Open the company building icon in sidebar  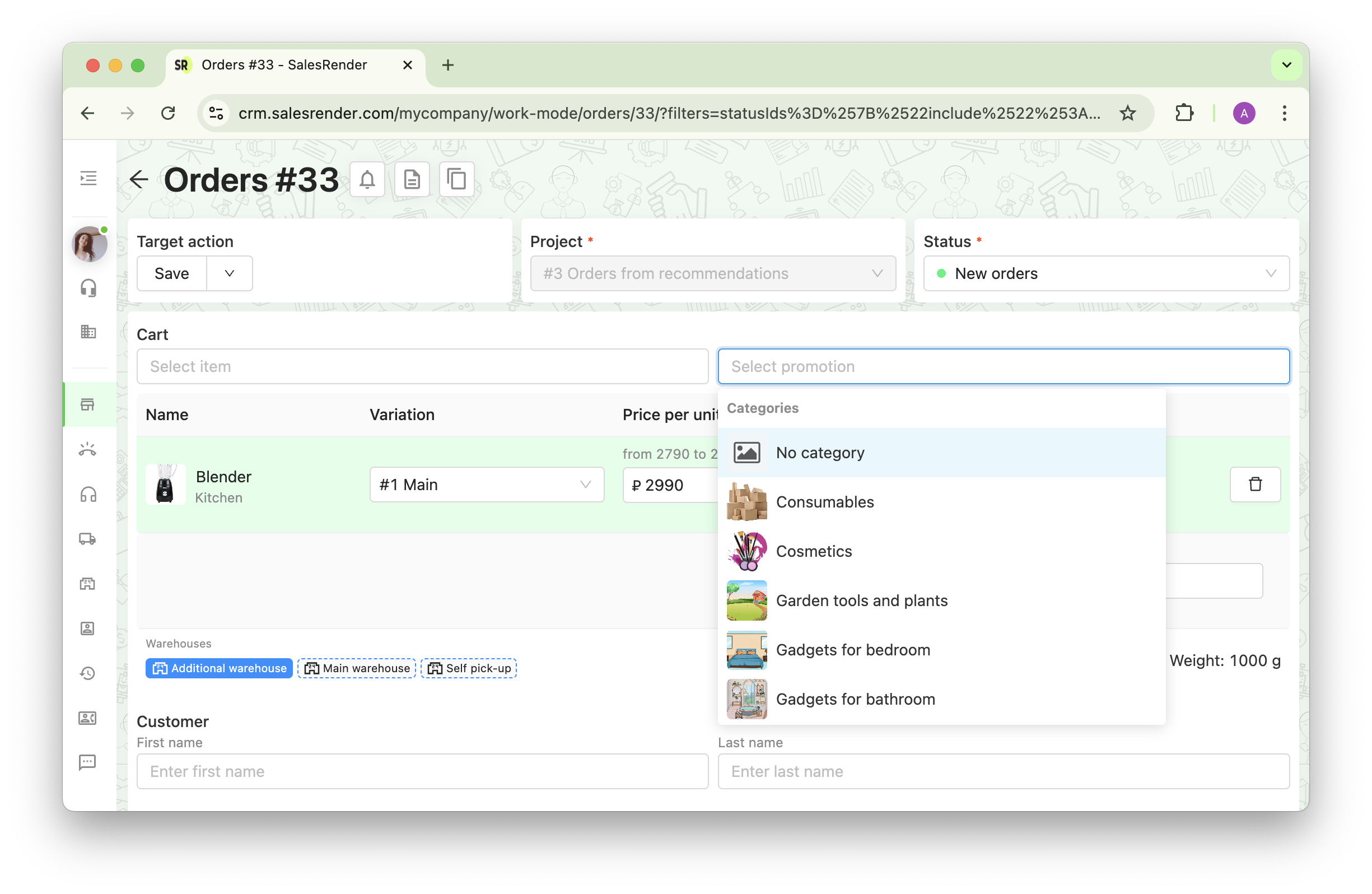tap(88, 332)
